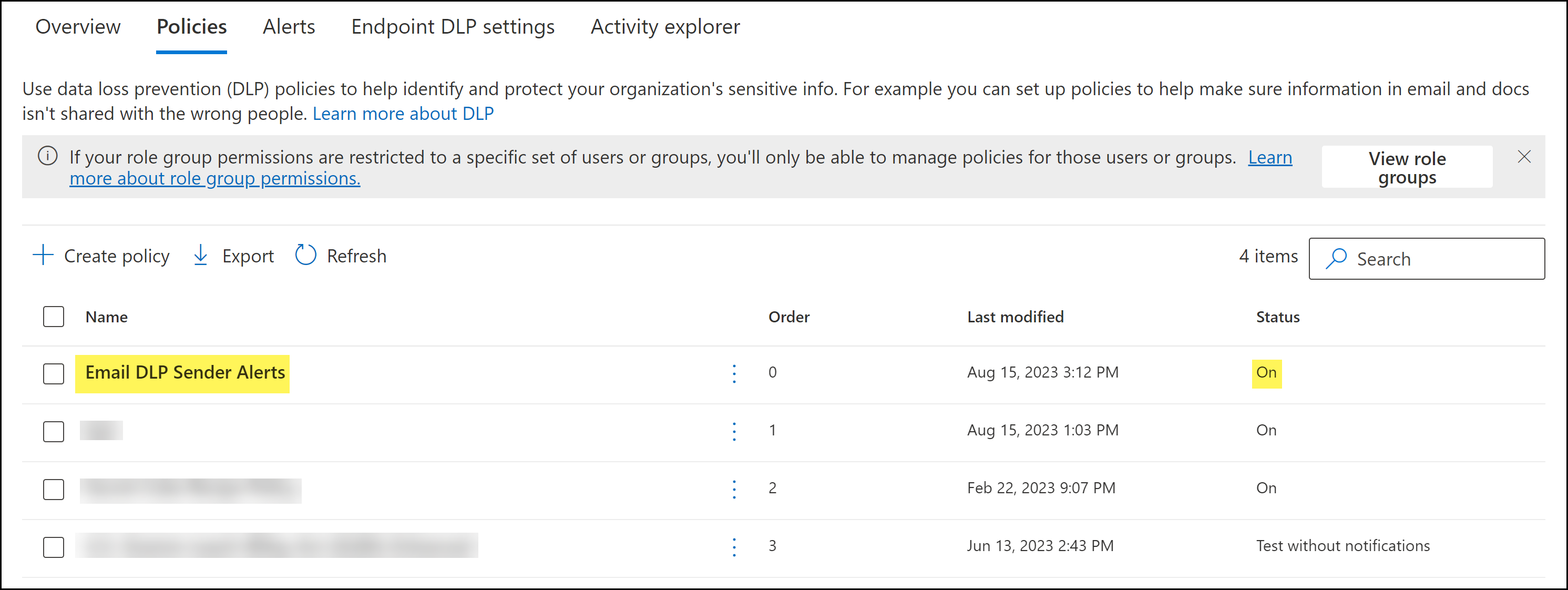
Task: Switch to the Alerts tab
Action: (x=289, y=27)
